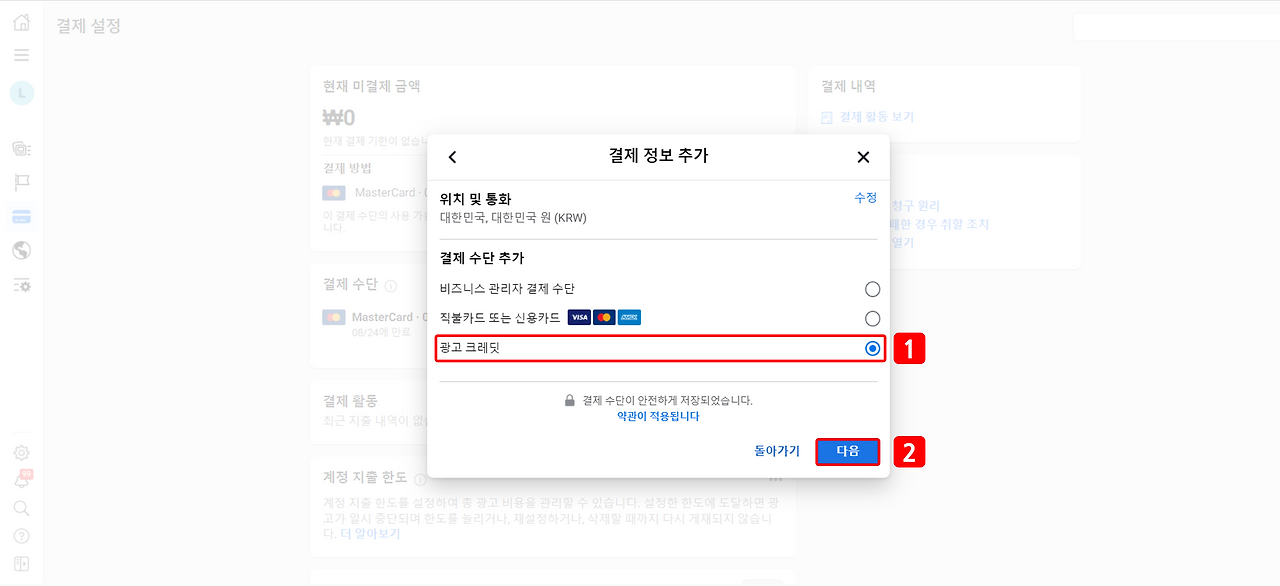Collapse the sidebar with the bottom toggle icon
1280x586 pixels.
[21, 563]
